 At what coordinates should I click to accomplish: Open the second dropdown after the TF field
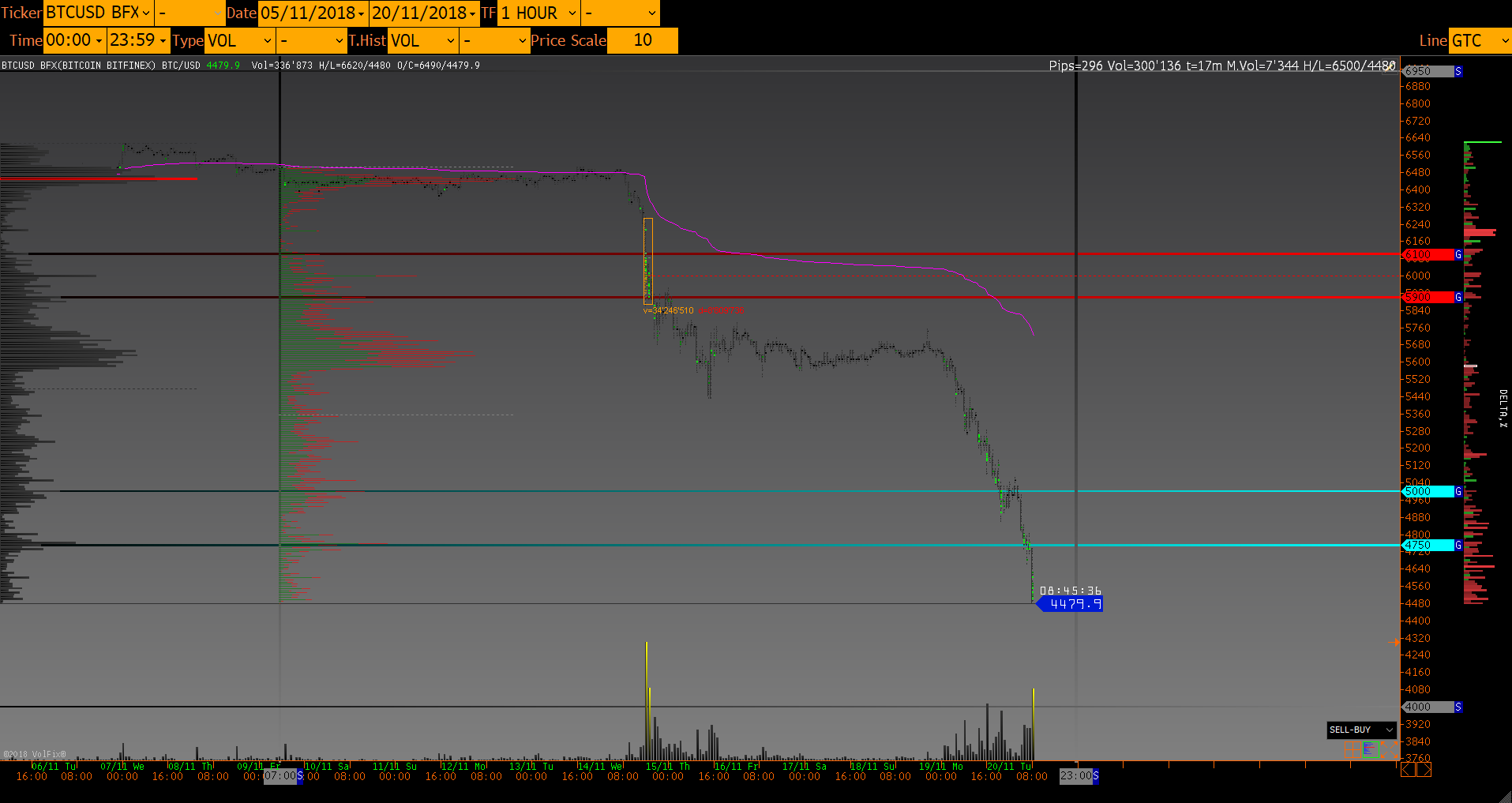pyautogui.click(x=620, y=13)
